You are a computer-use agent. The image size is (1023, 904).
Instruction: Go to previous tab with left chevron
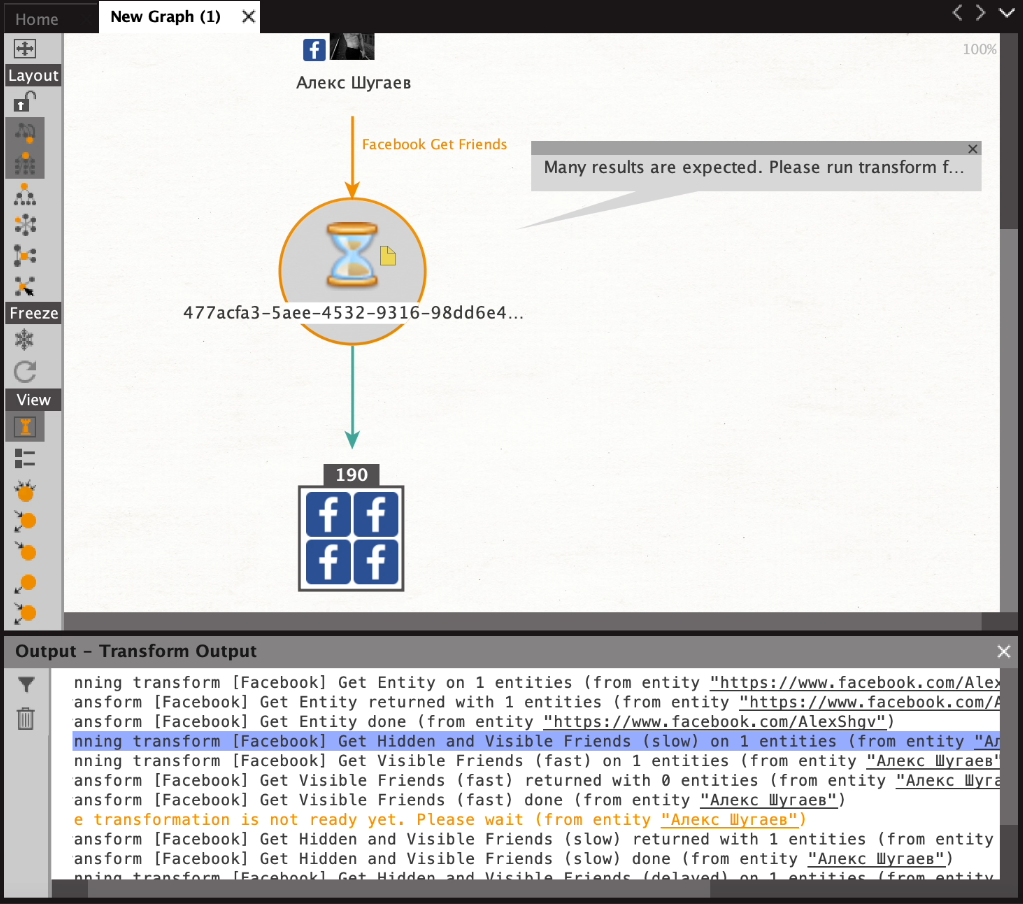click(957, 13)
